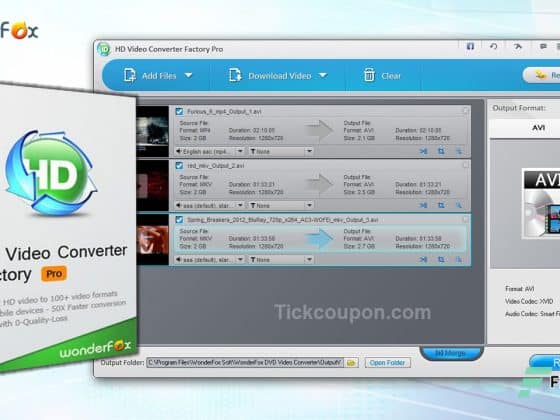Expand the Add Files dropdown arrow
This screenshot has width=560, height=420.
pyautogui.click(x=189, y=75)
